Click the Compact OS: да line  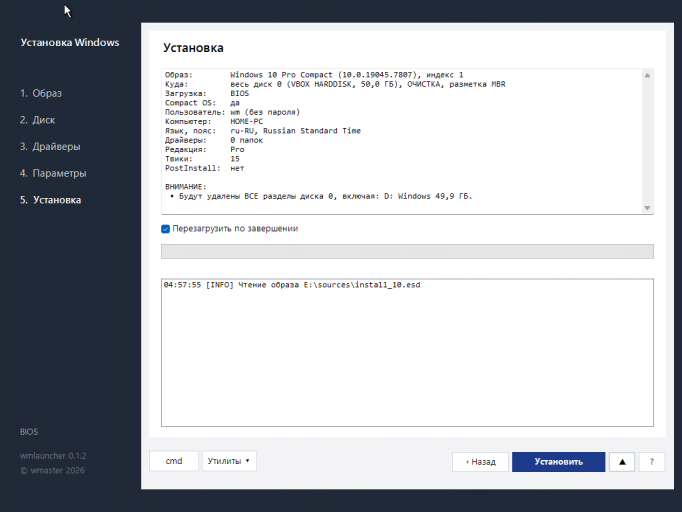click(x=202, y=103)
